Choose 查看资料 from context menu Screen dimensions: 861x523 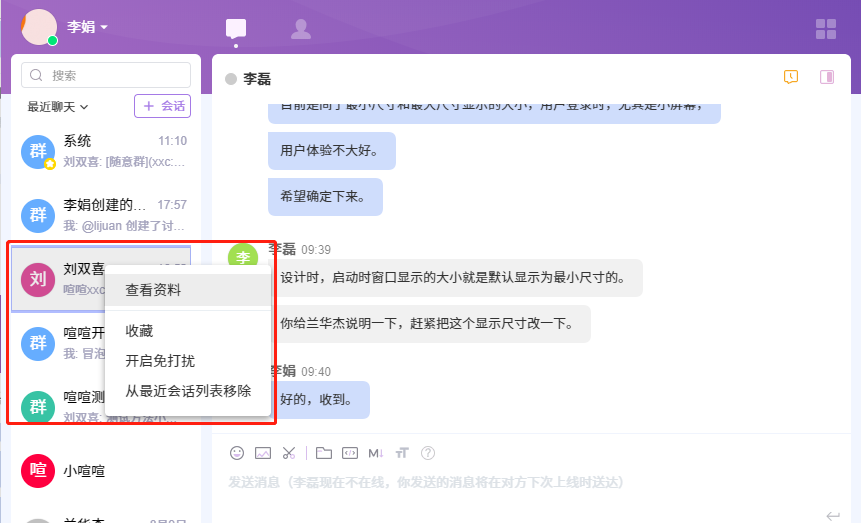(x=153, y=290)
